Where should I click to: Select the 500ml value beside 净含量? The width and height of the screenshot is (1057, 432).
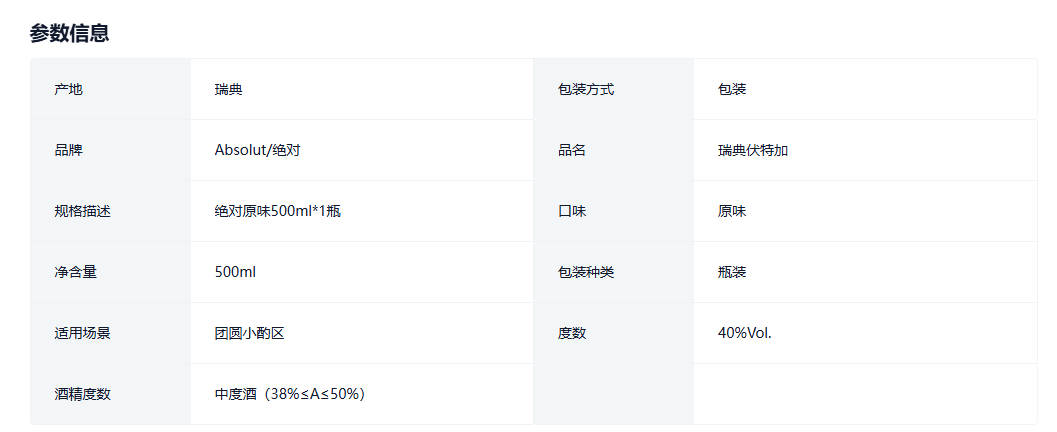[x=235, y=272]
